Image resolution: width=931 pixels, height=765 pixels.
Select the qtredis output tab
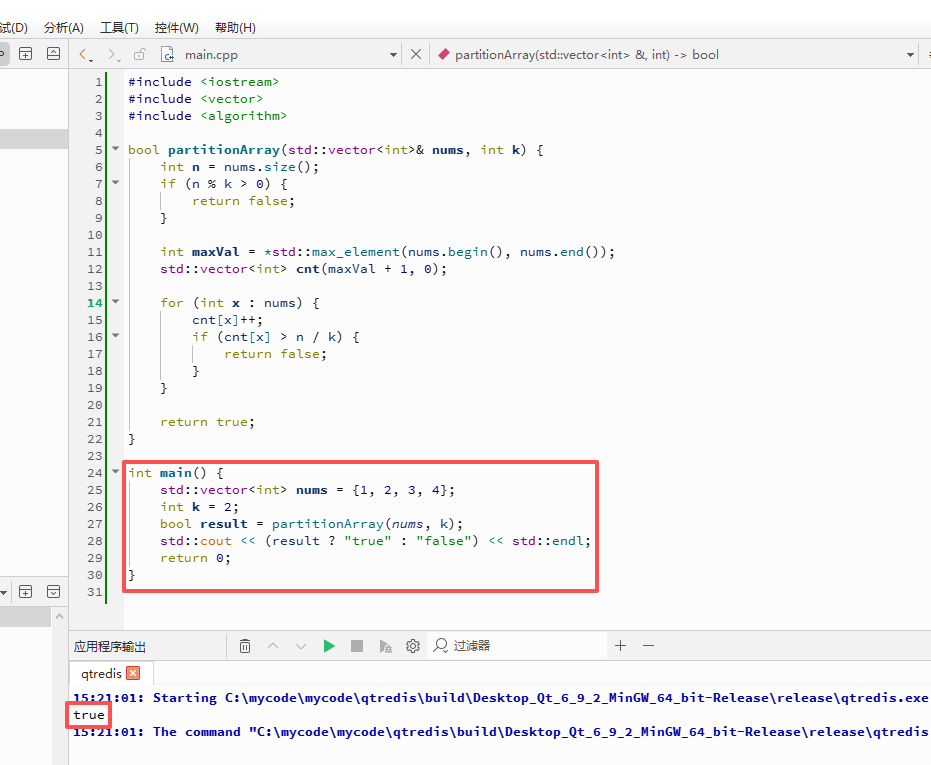click(101, 674)
